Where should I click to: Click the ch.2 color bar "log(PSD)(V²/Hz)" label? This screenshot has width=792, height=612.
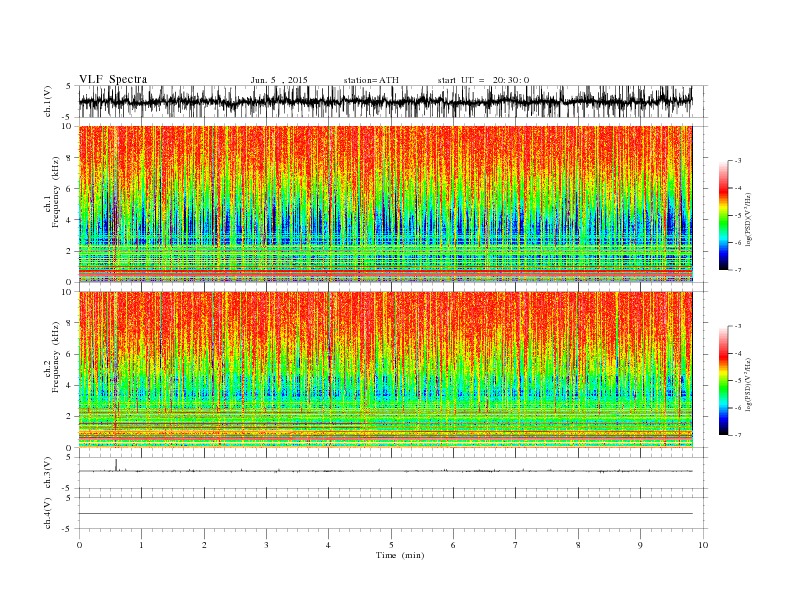[x=748, y=383]
